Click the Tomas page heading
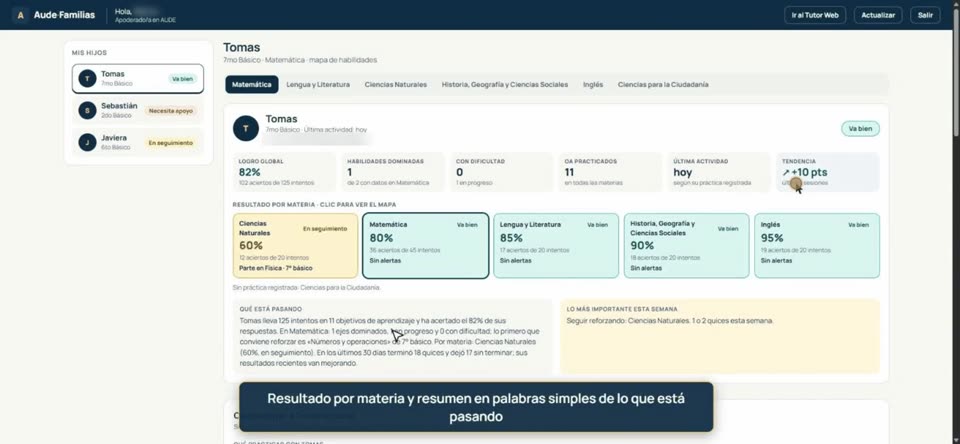The height and width of the screenshot is (444, 960). click(x=241, y=47)
